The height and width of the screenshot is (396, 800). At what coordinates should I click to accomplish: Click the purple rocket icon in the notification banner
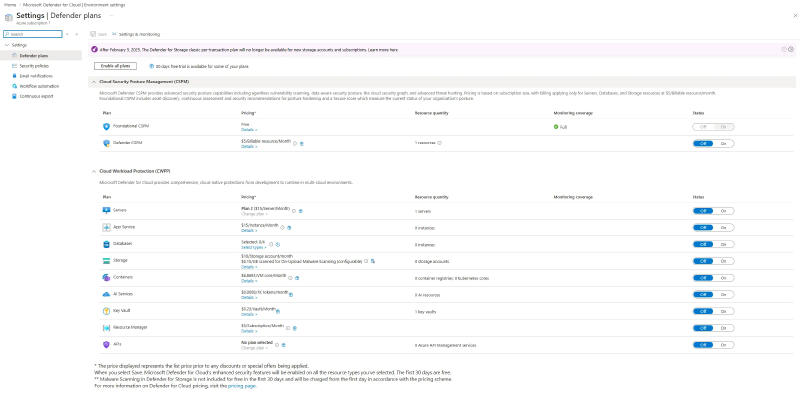click(94, 50)
